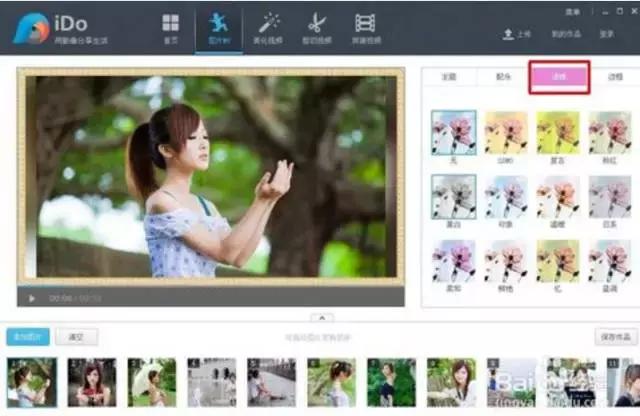Apply the warm orange filter in second row

558,197
